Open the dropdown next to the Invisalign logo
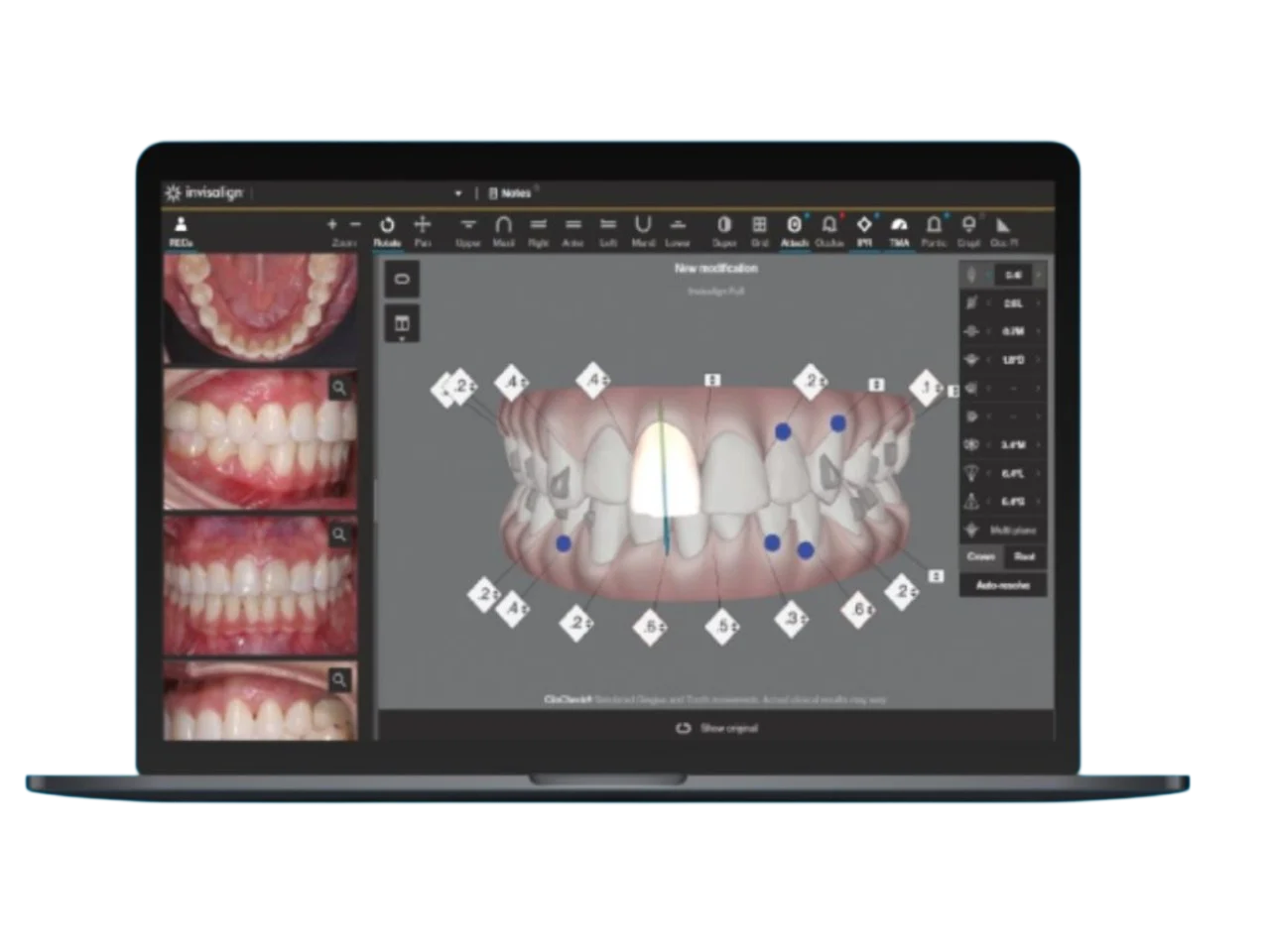This screenshot has height=952, width=1270. point(458,194)
